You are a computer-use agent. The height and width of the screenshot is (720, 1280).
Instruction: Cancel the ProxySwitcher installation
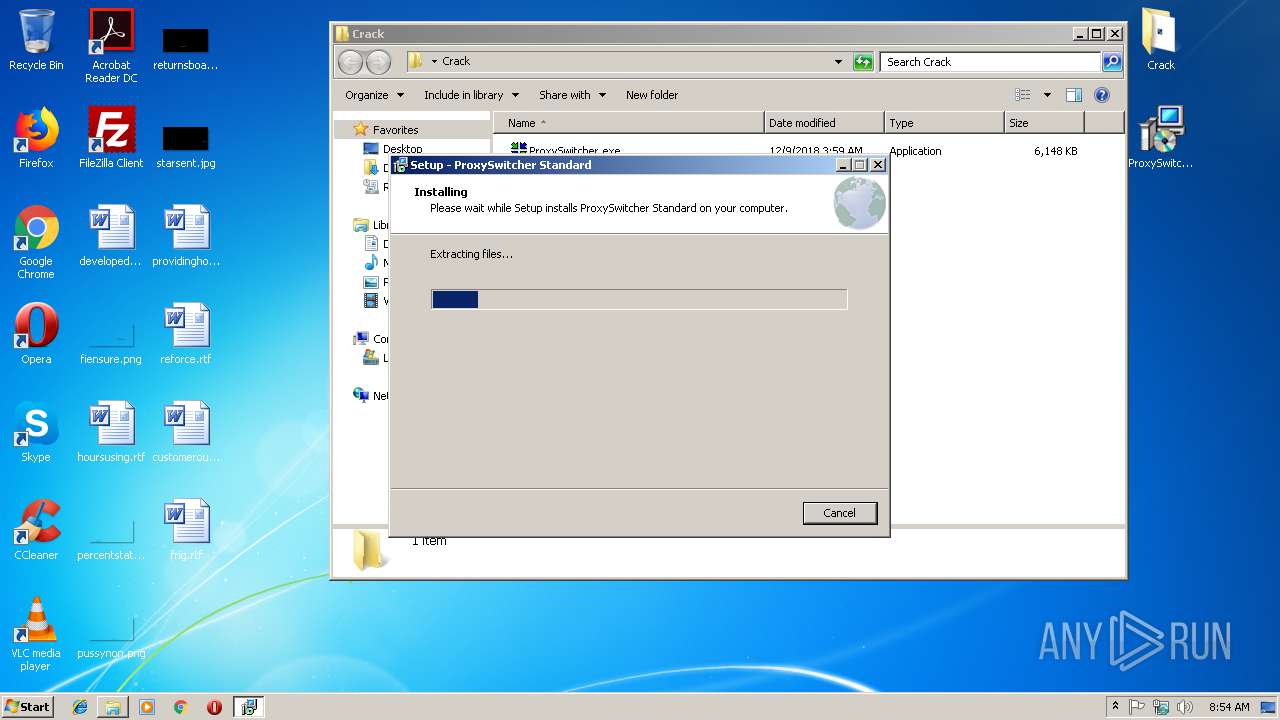coord(839,513)
